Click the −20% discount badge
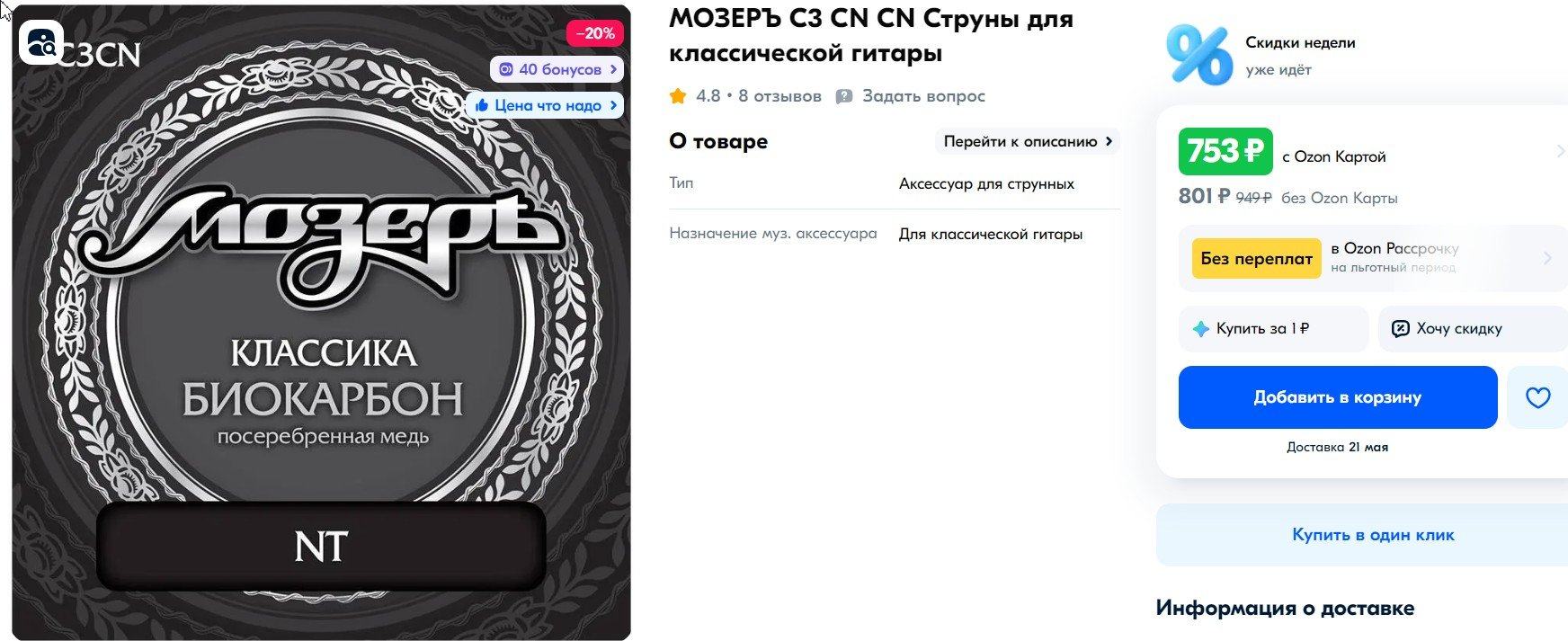 tap(595, 33)
